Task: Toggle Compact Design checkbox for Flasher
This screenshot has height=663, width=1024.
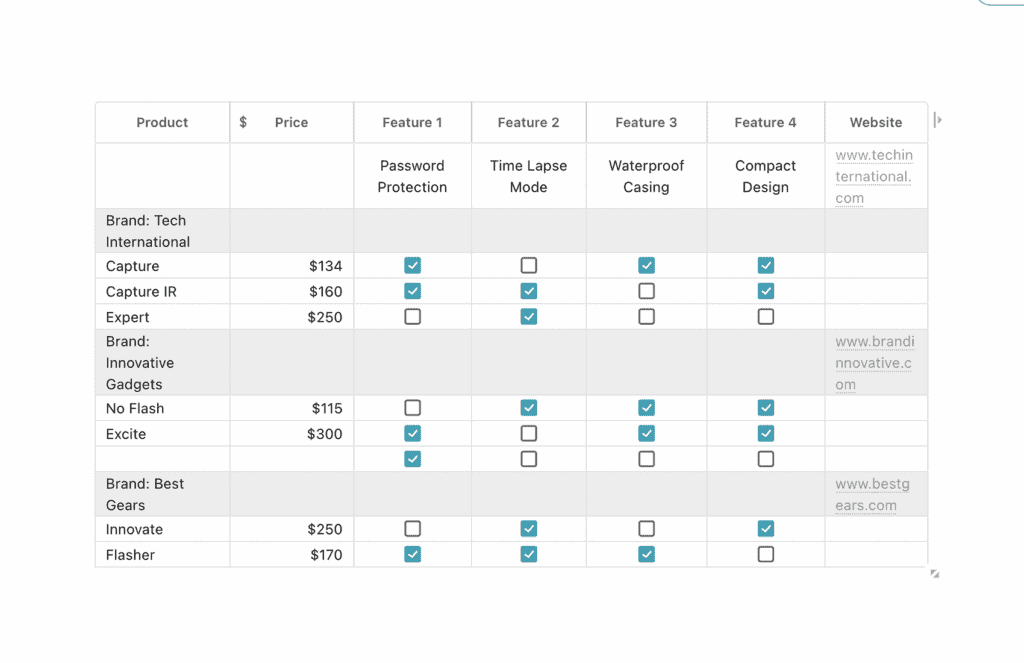Action: pos(766,554)
